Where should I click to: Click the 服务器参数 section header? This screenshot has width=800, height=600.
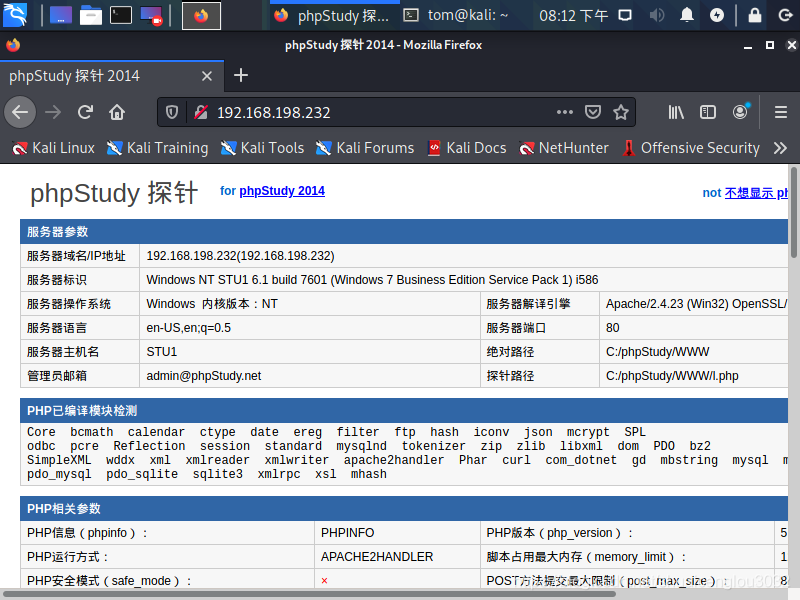click(404, 232)
